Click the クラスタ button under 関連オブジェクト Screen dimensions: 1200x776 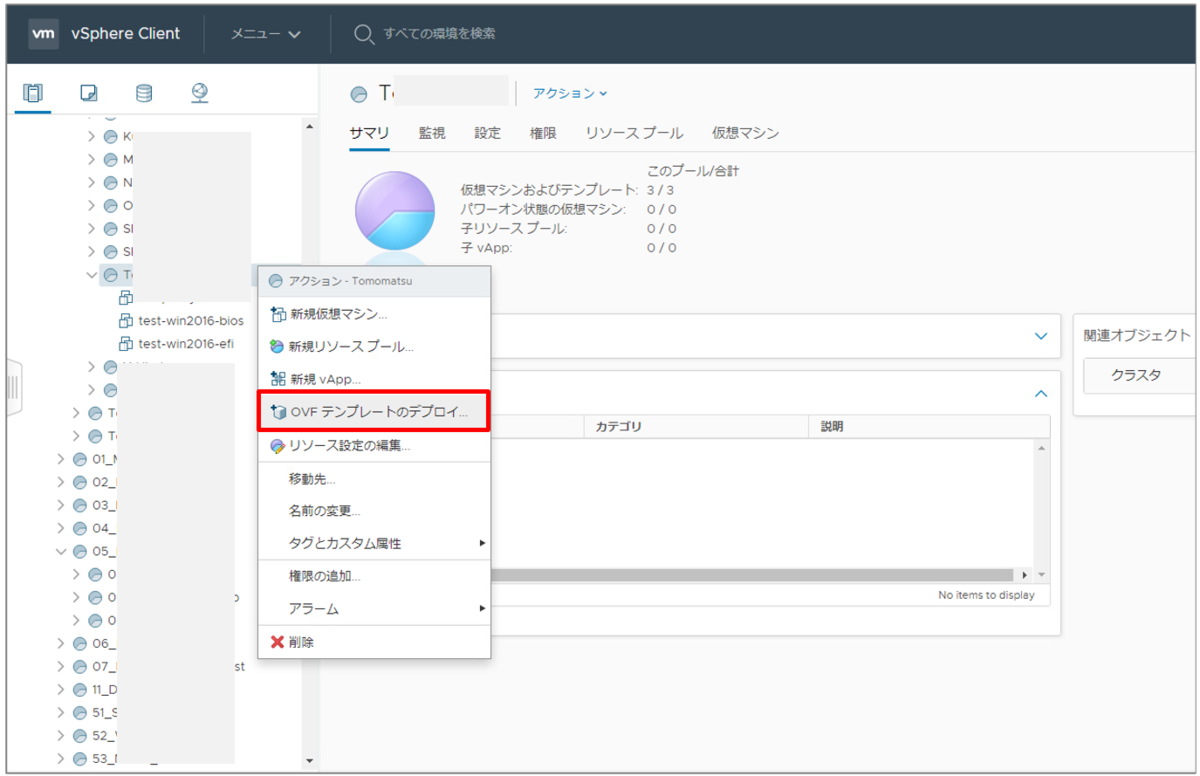[x=1141, y=375]
